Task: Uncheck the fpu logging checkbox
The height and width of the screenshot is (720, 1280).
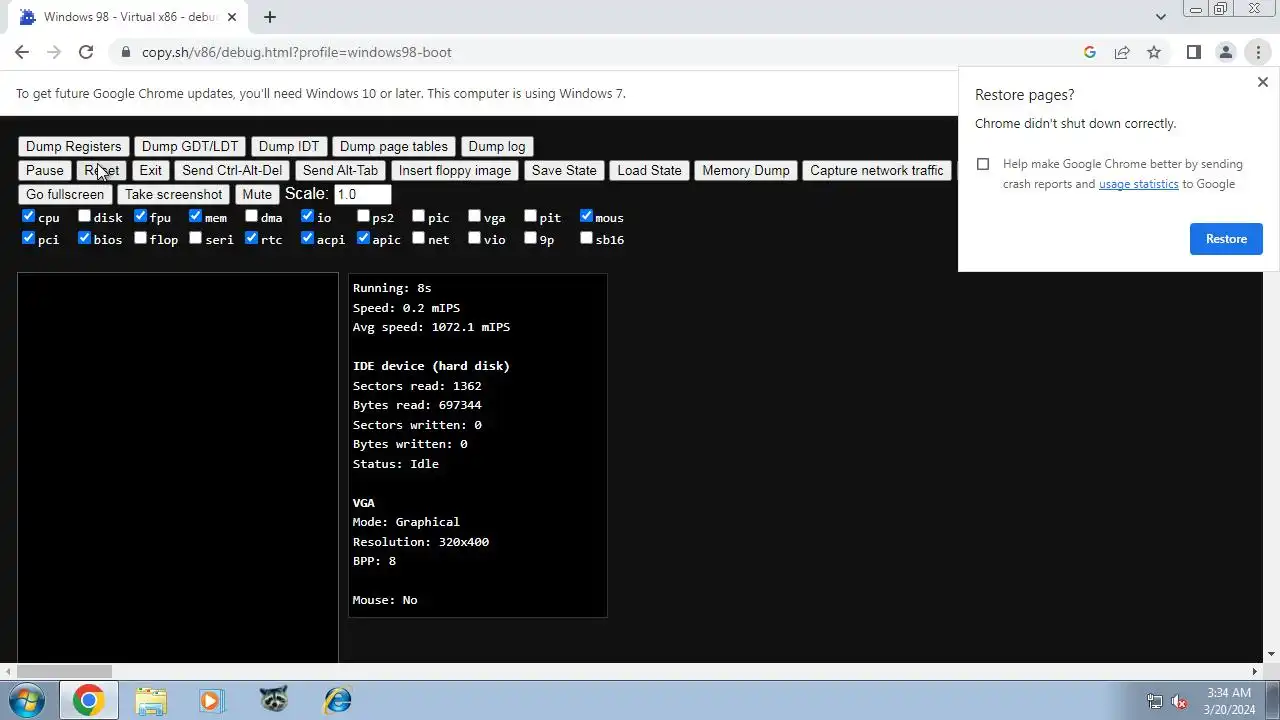Action: 141,216
